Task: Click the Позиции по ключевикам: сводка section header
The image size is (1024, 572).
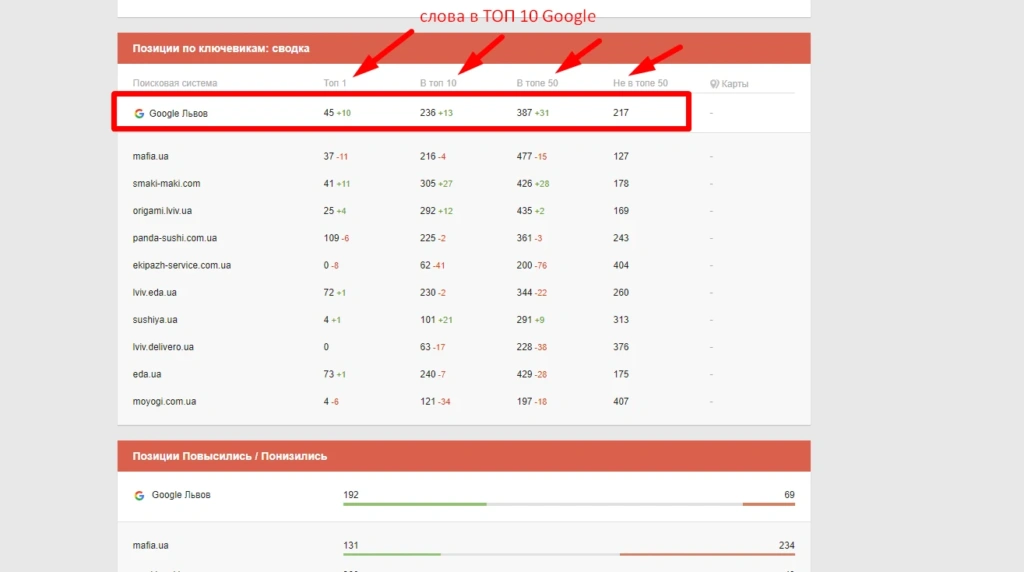Action: click(464, 48)
